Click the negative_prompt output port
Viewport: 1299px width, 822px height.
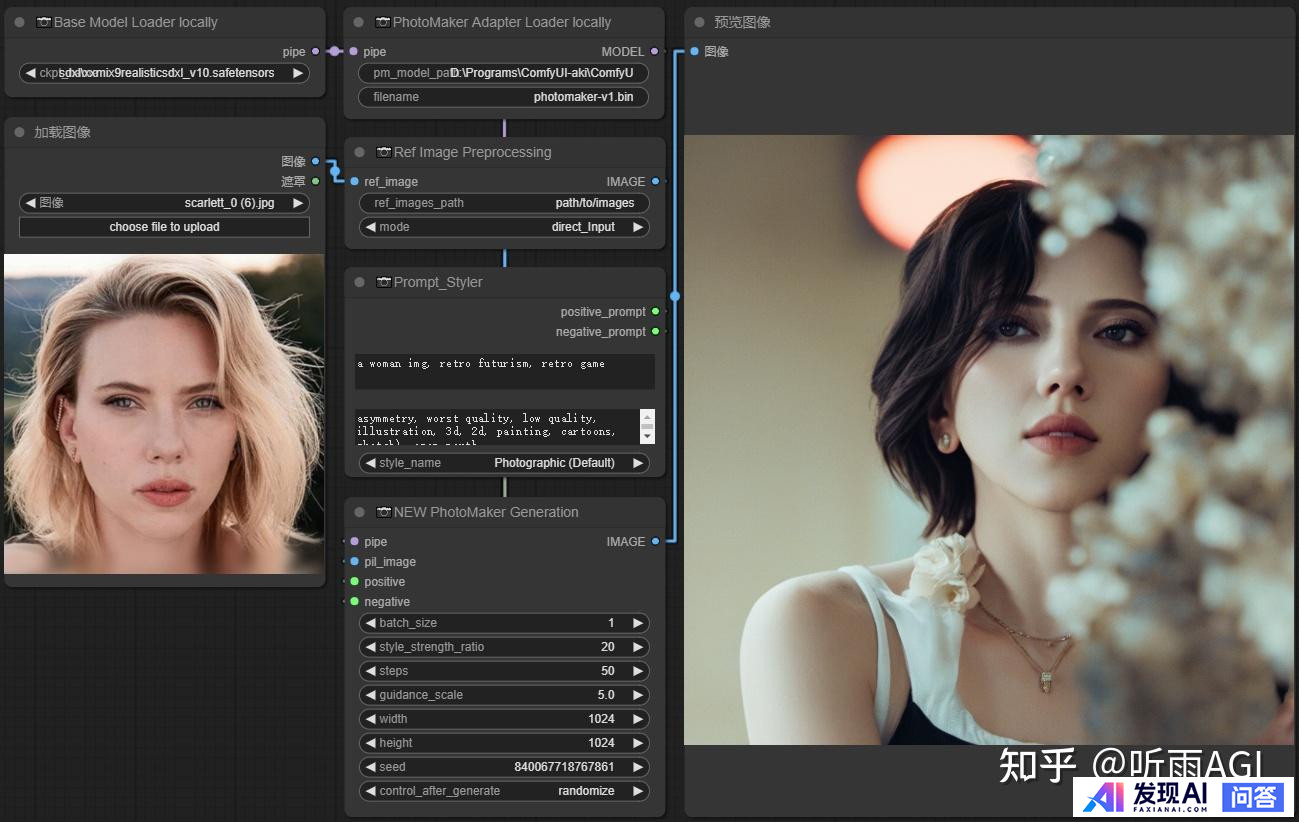(x=655, y=332)
